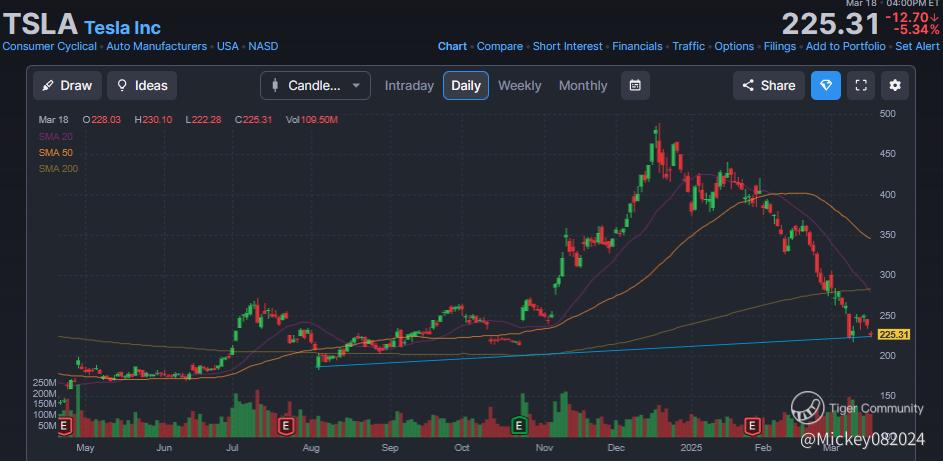This screenshot has height=461, width=943.
Task: Enter fullscreen chart mode
Action: coord(860,86)
